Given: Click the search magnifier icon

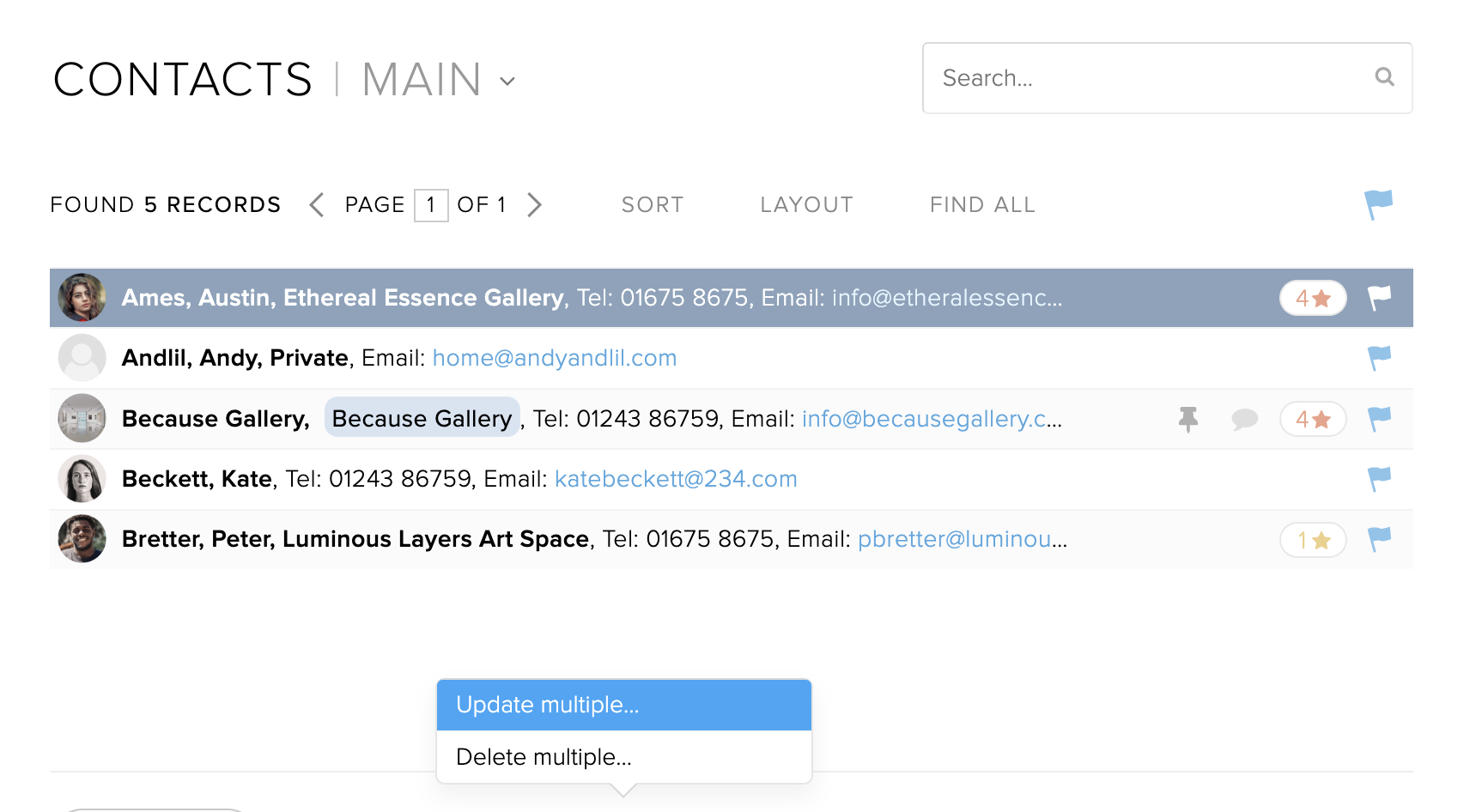Looking at the screenshot, I should 1384,77.
